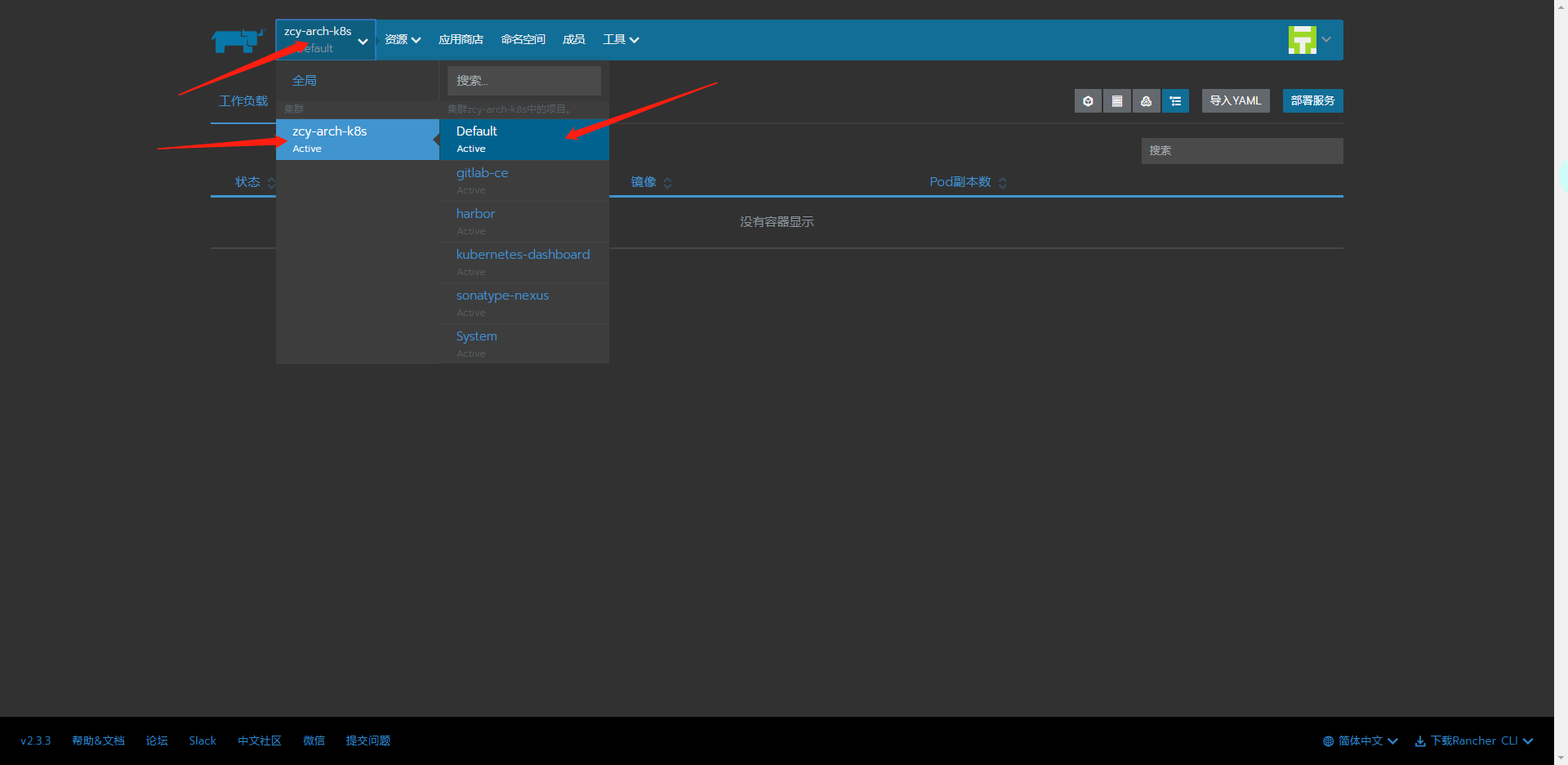
Task: Switch to the server node view icon
Action: [x=1117, y=101]
